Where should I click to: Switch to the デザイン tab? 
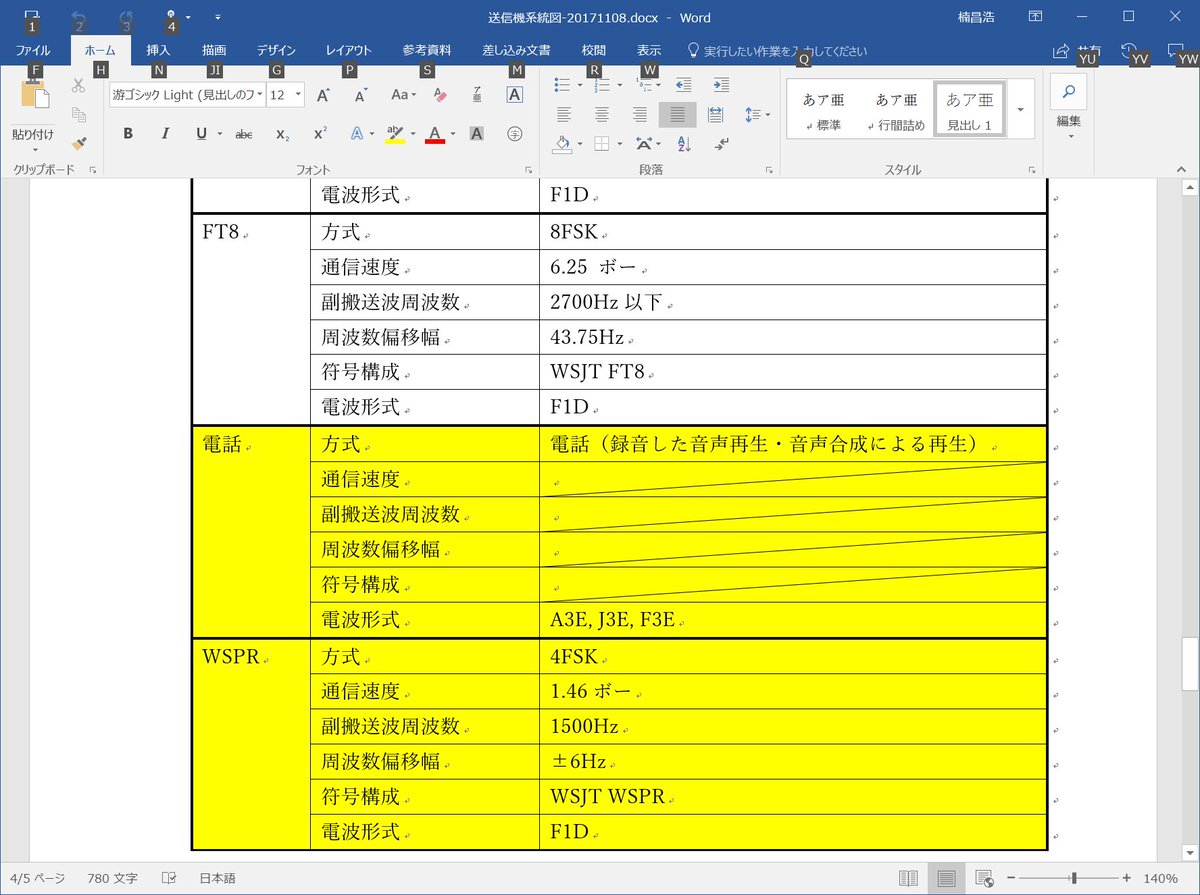pos(276,50)
